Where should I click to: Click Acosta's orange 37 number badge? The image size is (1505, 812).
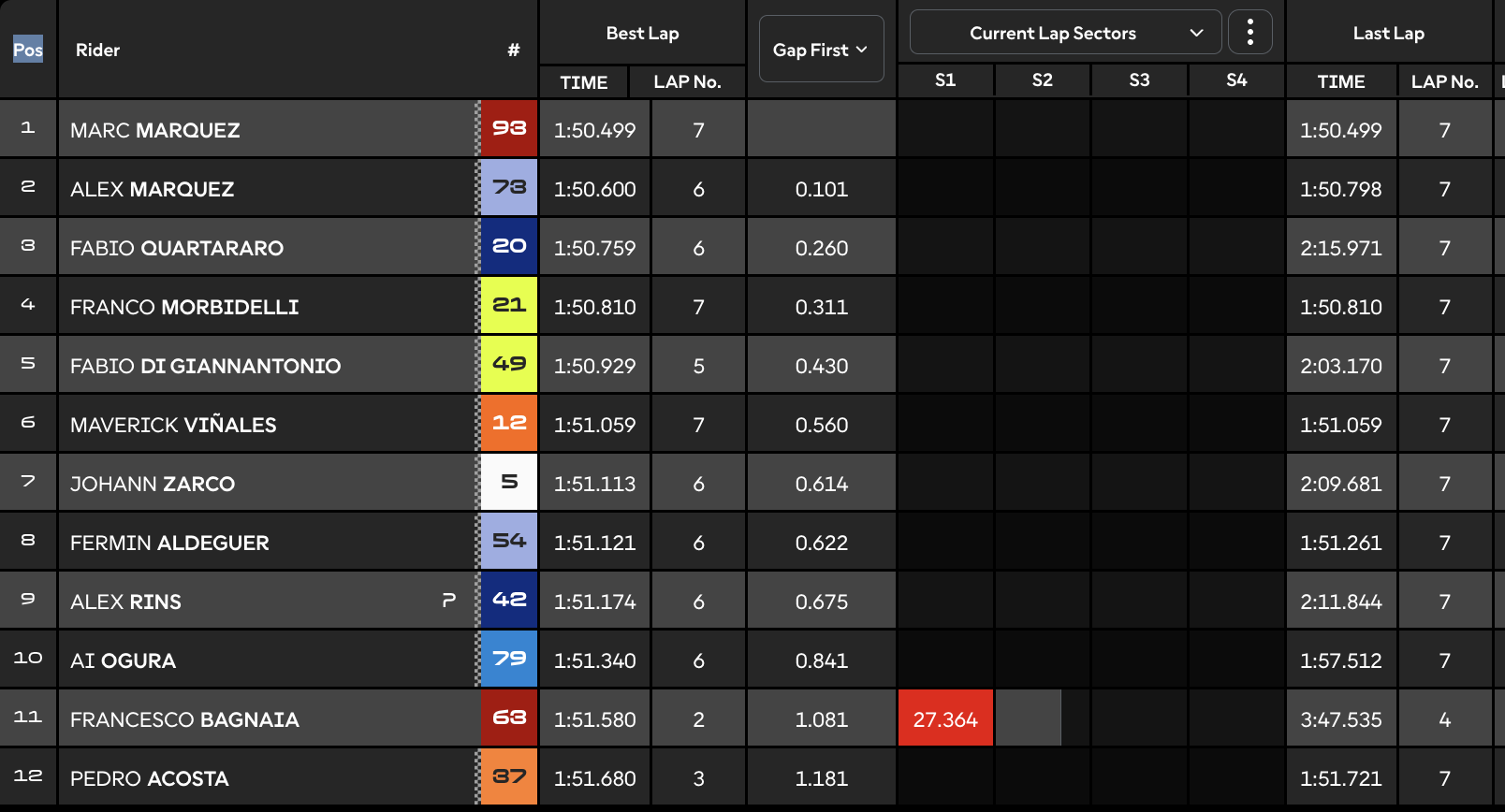click(x=509, y=776)
